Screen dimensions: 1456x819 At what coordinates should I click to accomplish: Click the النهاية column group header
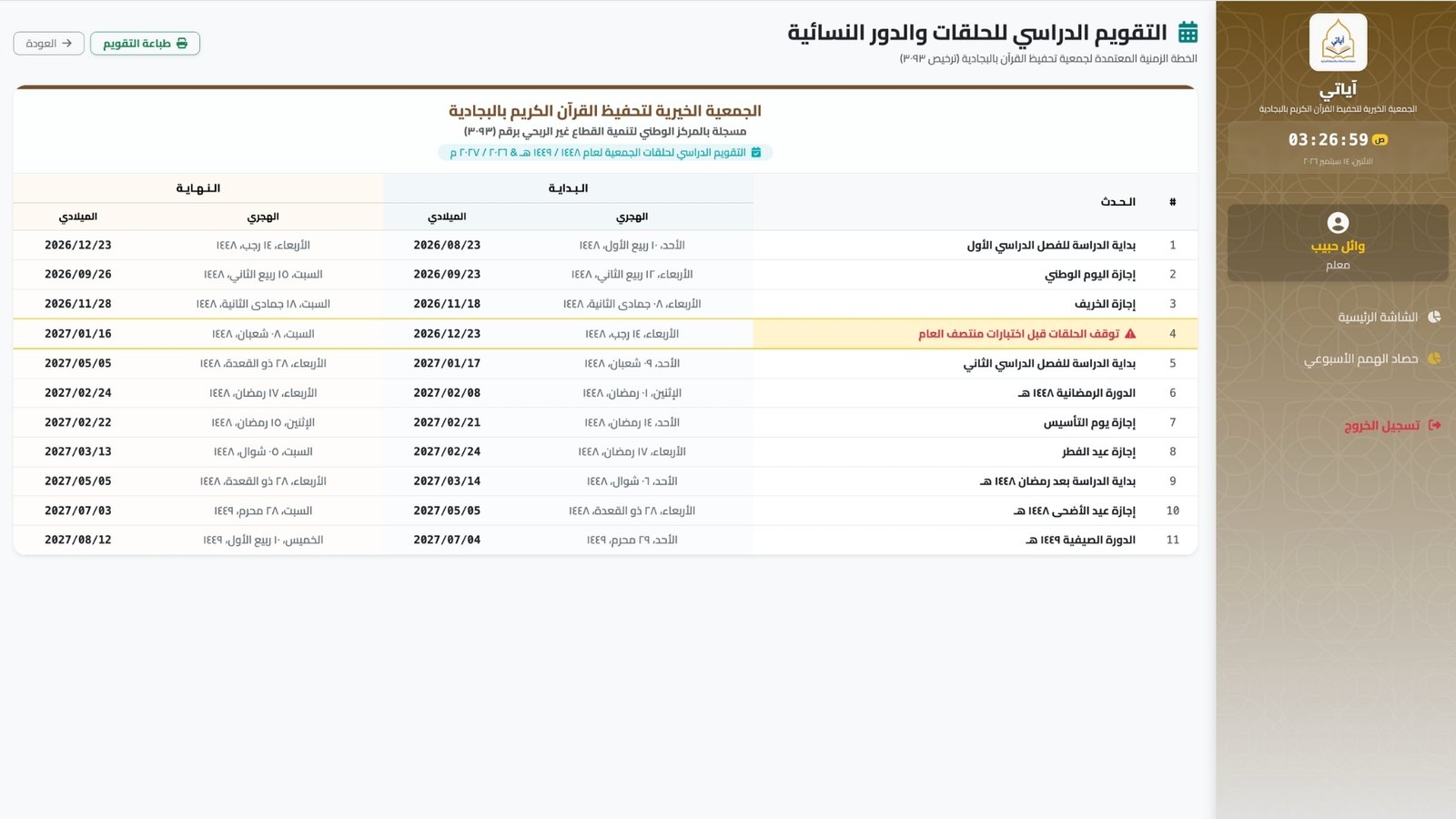198,188
